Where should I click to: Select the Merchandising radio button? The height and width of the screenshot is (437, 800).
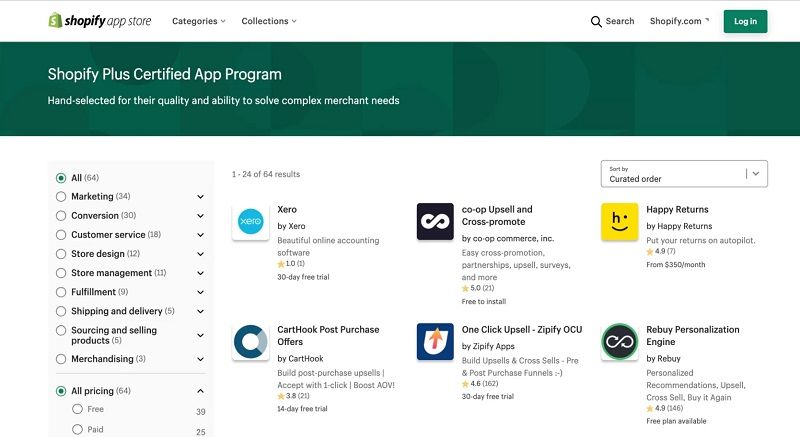(x=61, y=359)
